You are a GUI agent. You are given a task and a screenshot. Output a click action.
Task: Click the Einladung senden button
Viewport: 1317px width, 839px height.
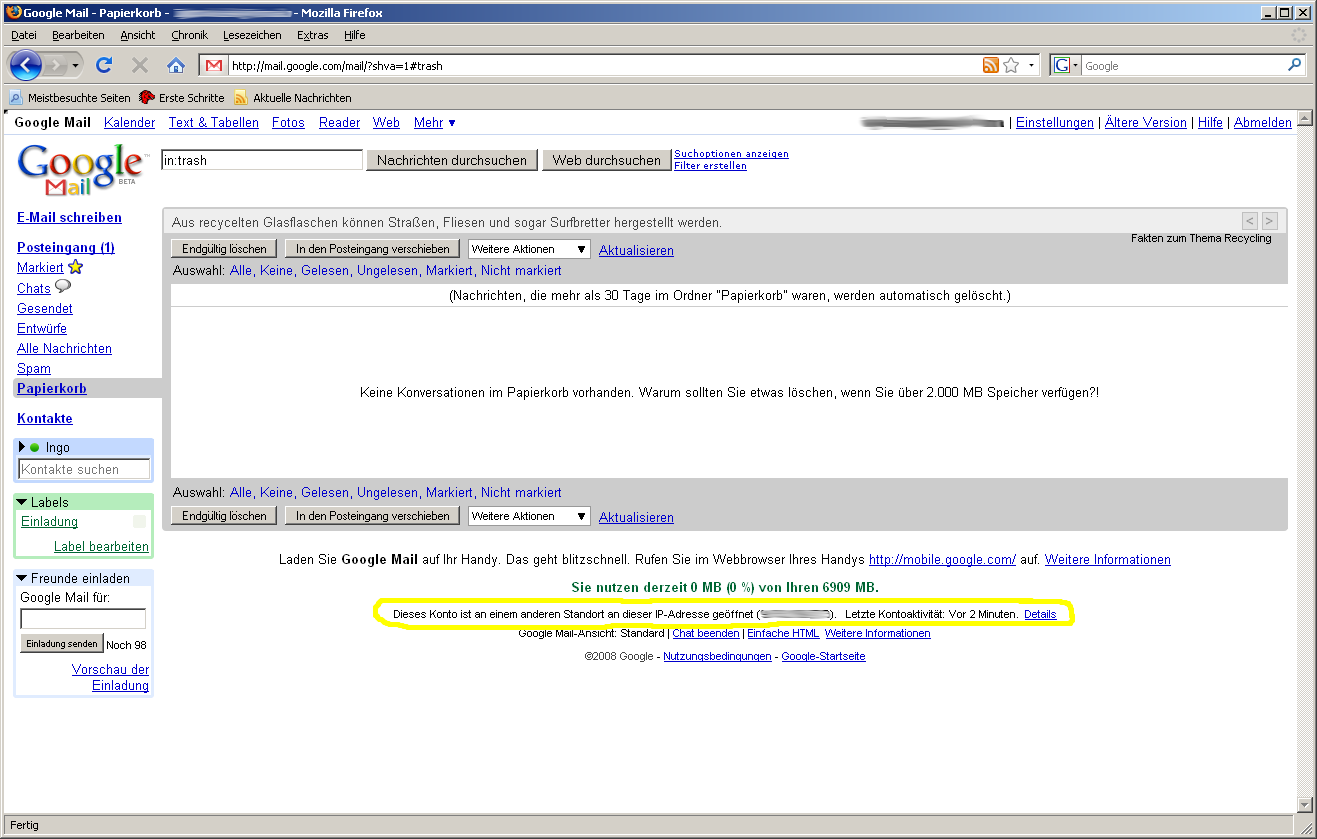[62, 644]
